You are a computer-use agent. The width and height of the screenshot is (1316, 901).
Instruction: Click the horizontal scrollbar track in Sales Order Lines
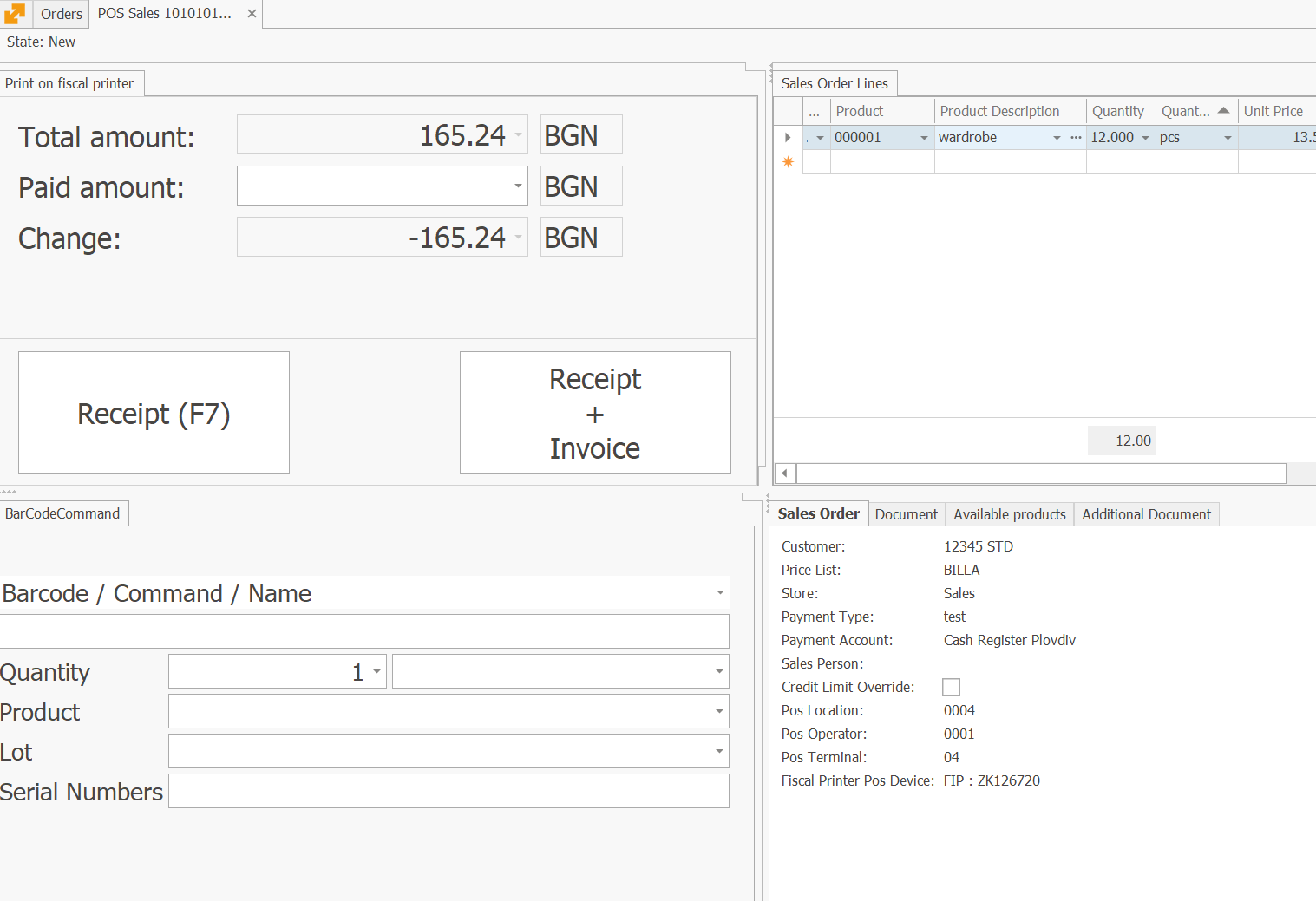[1041, 473]
